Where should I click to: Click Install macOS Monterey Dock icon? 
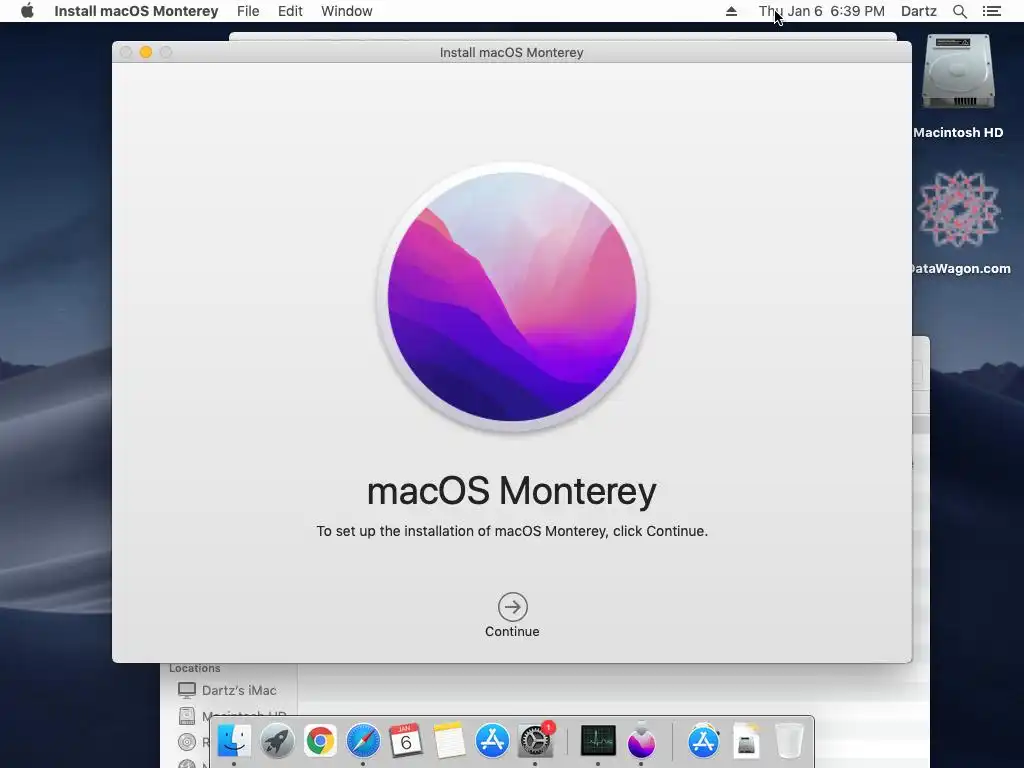tap(641, 741)
